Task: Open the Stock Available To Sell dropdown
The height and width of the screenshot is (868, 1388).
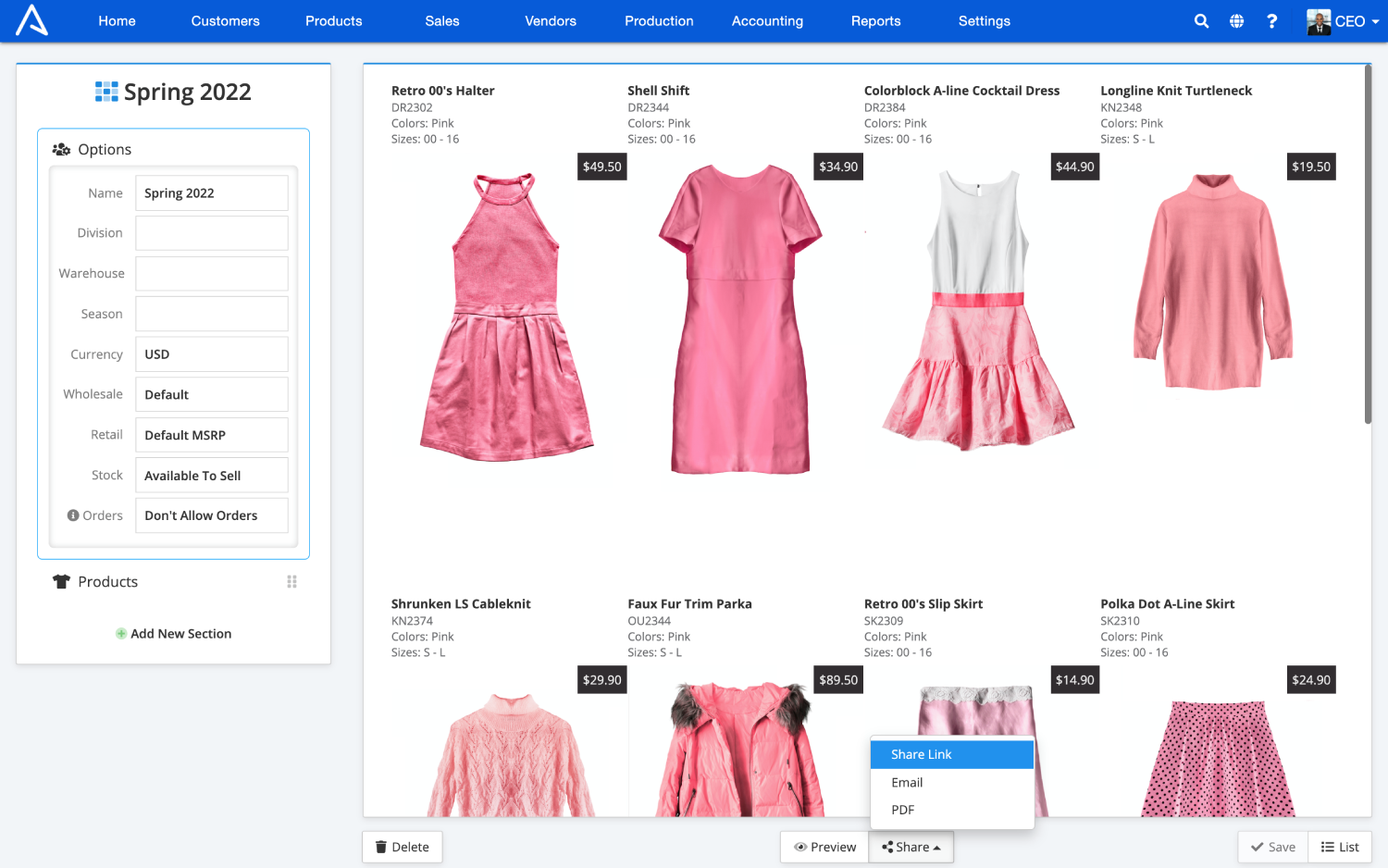Action: click(212, 476)
